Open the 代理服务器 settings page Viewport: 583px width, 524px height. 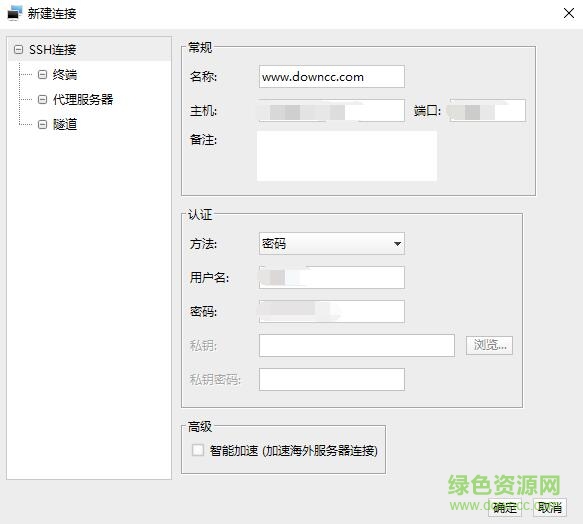[x=83, y=99]
